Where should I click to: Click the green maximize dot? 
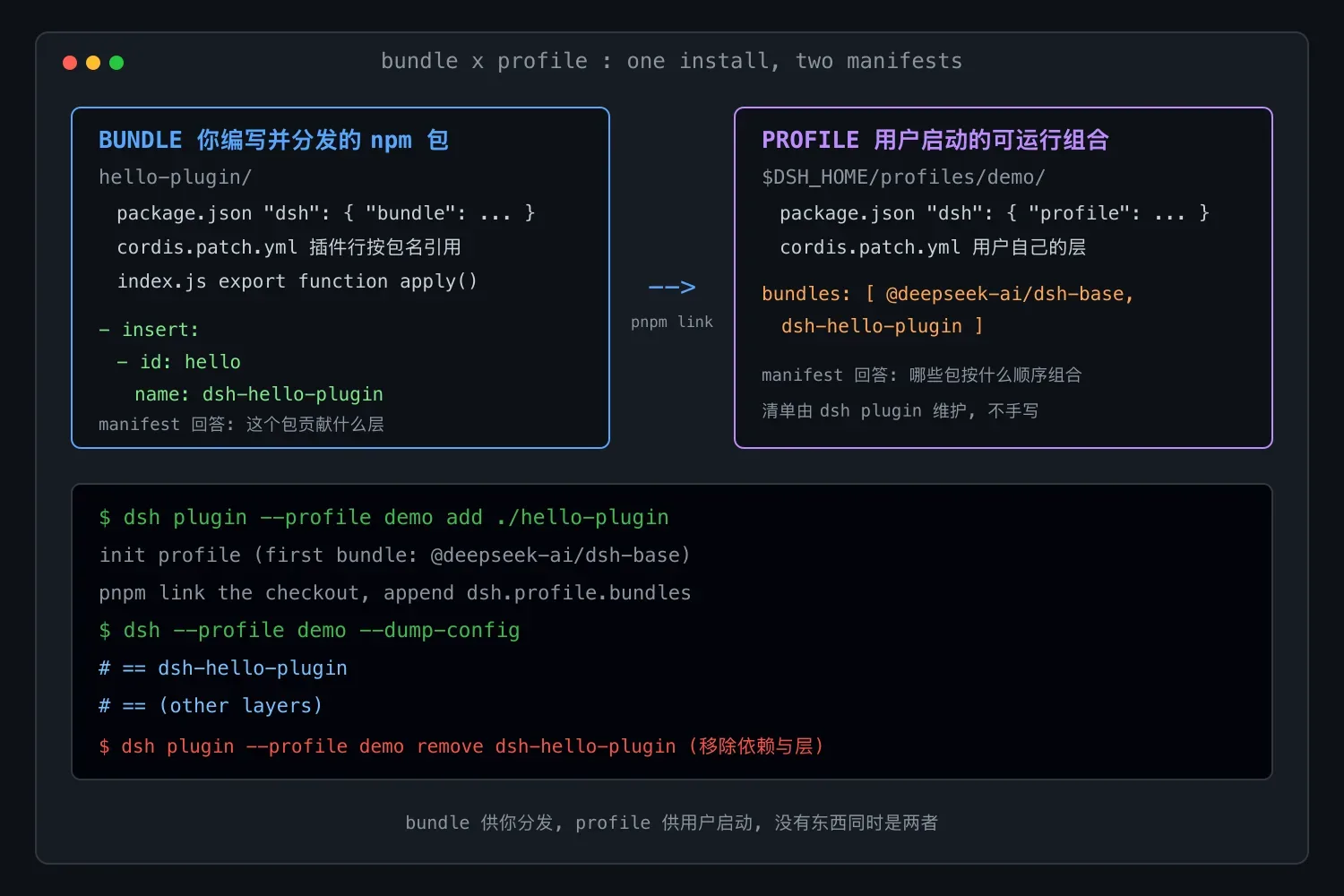click(116, 63)
